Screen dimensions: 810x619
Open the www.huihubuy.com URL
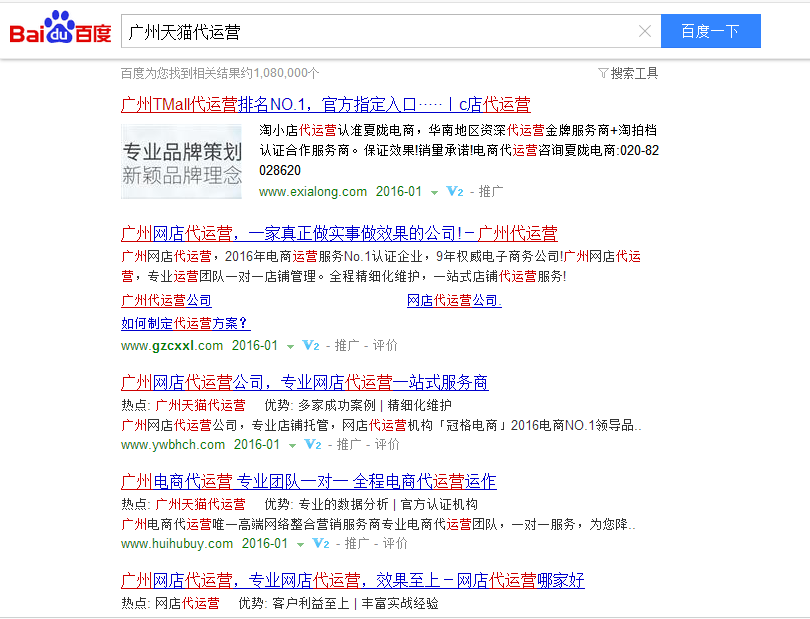177,544
